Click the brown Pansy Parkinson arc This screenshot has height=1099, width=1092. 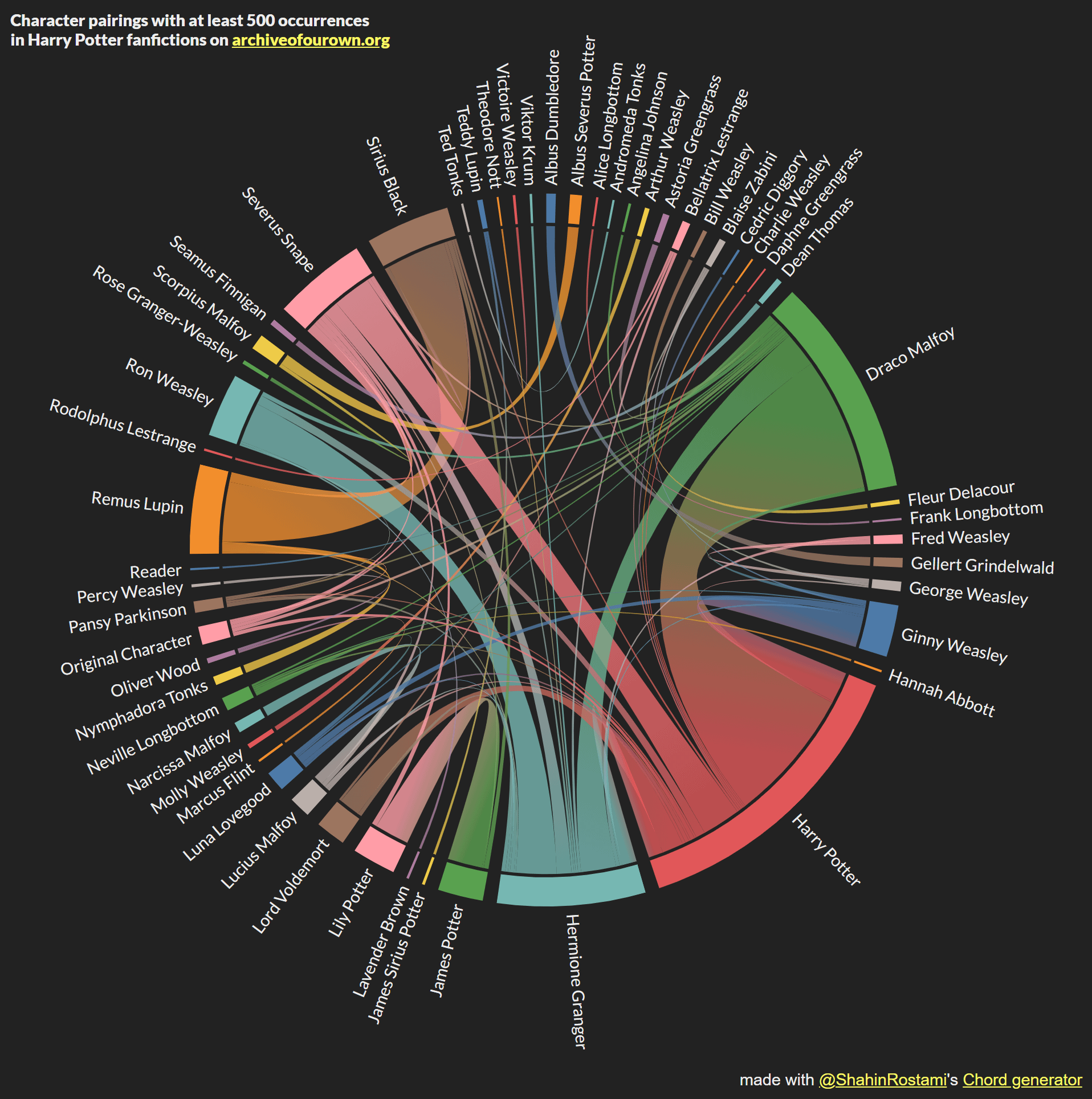tap(209, 605)
